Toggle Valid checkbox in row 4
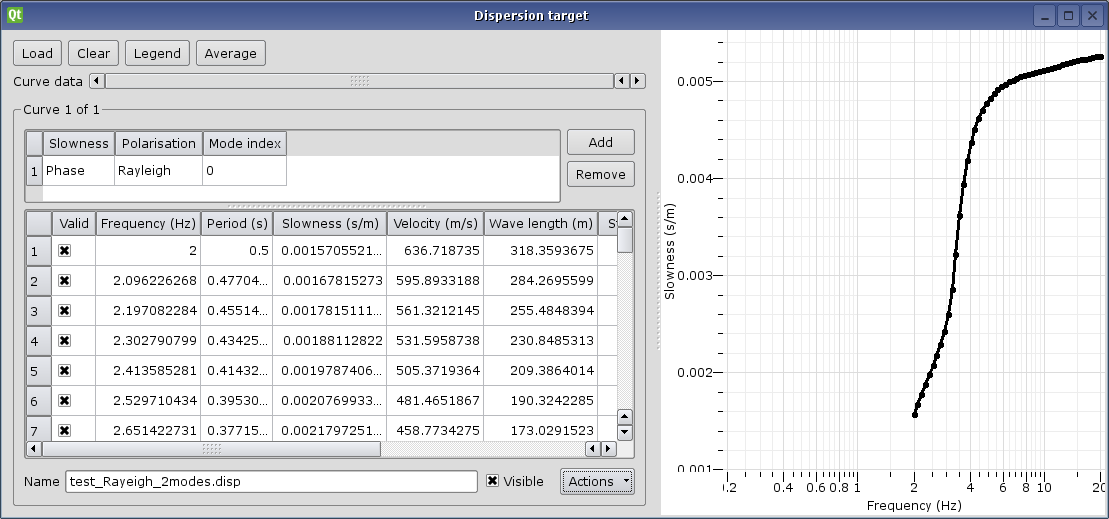 pos(64,341)
